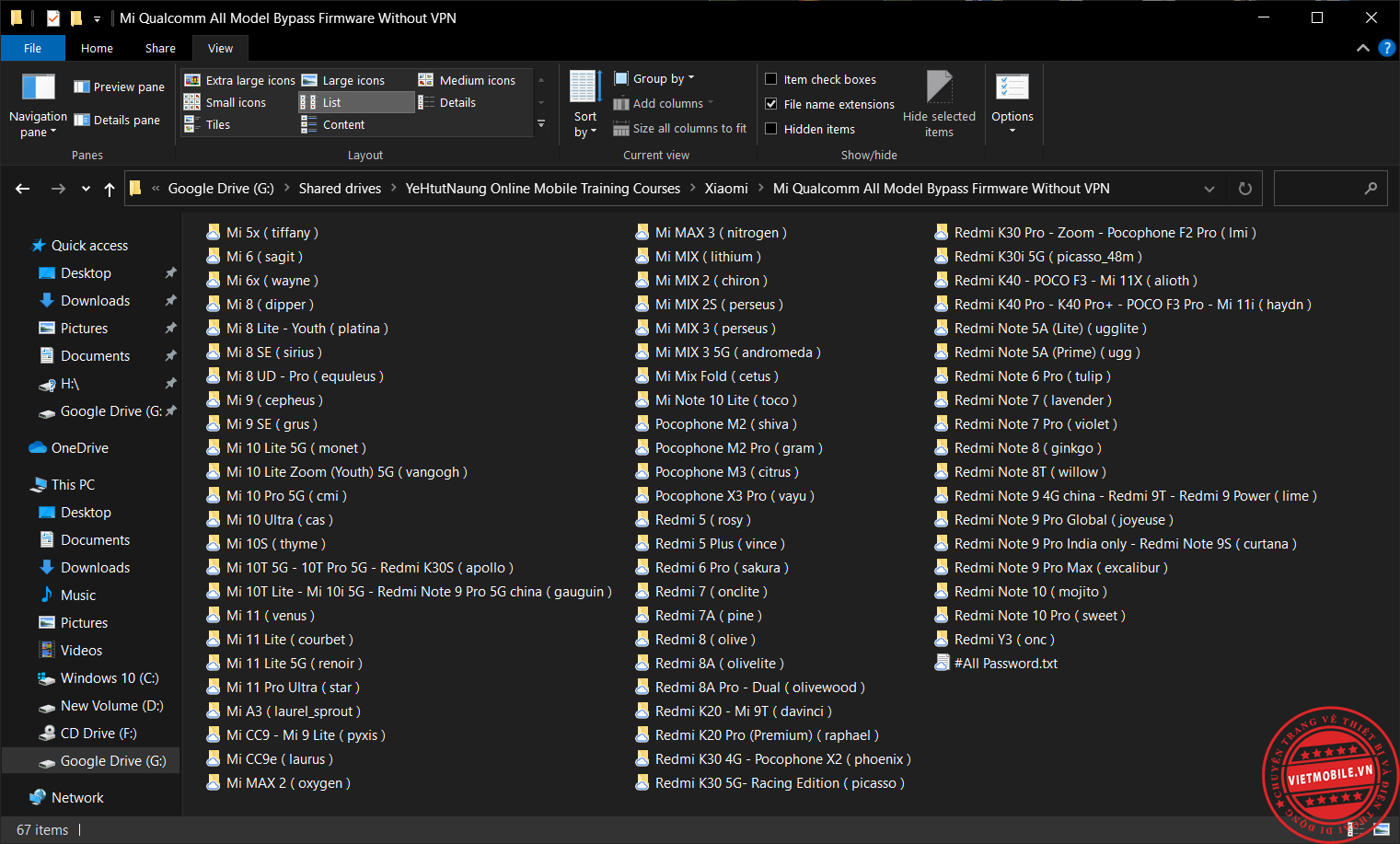Toggle the Details pane
This screenshot has height=844, width=1400.
(117, 120)
